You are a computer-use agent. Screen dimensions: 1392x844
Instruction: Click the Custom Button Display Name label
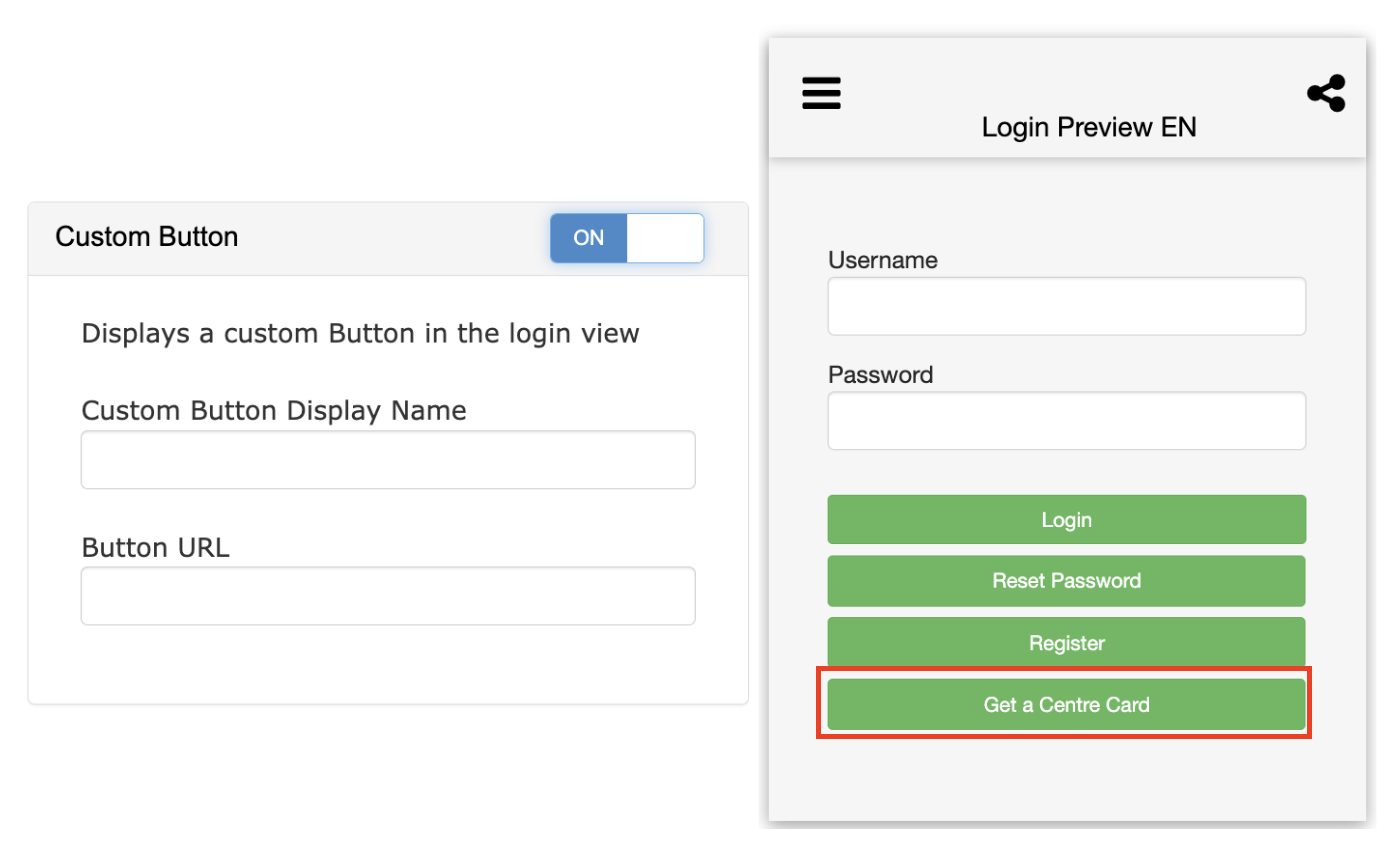[274, 411]
